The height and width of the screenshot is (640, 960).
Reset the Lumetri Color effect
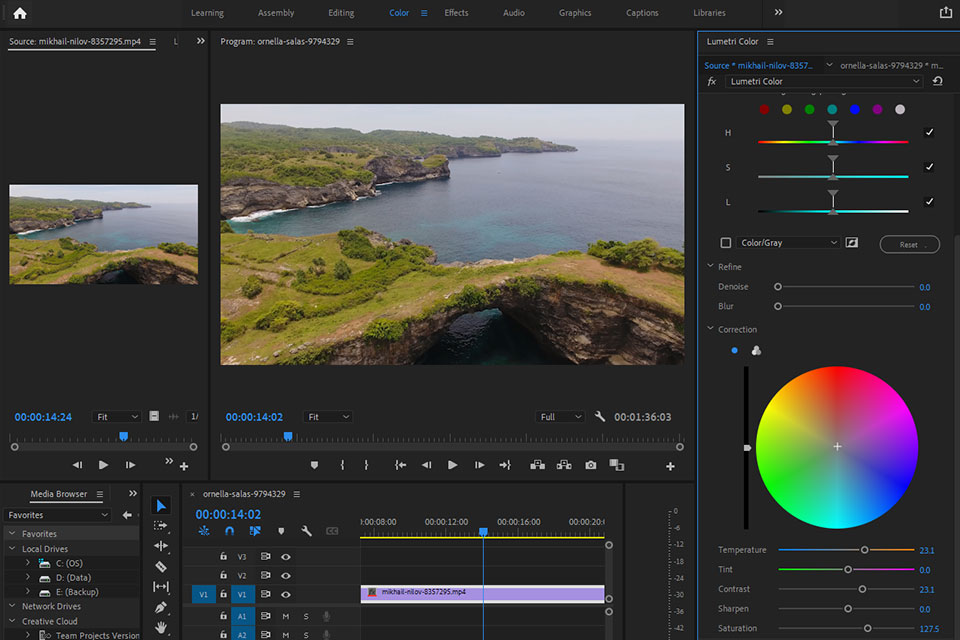(x=937, y=81)
